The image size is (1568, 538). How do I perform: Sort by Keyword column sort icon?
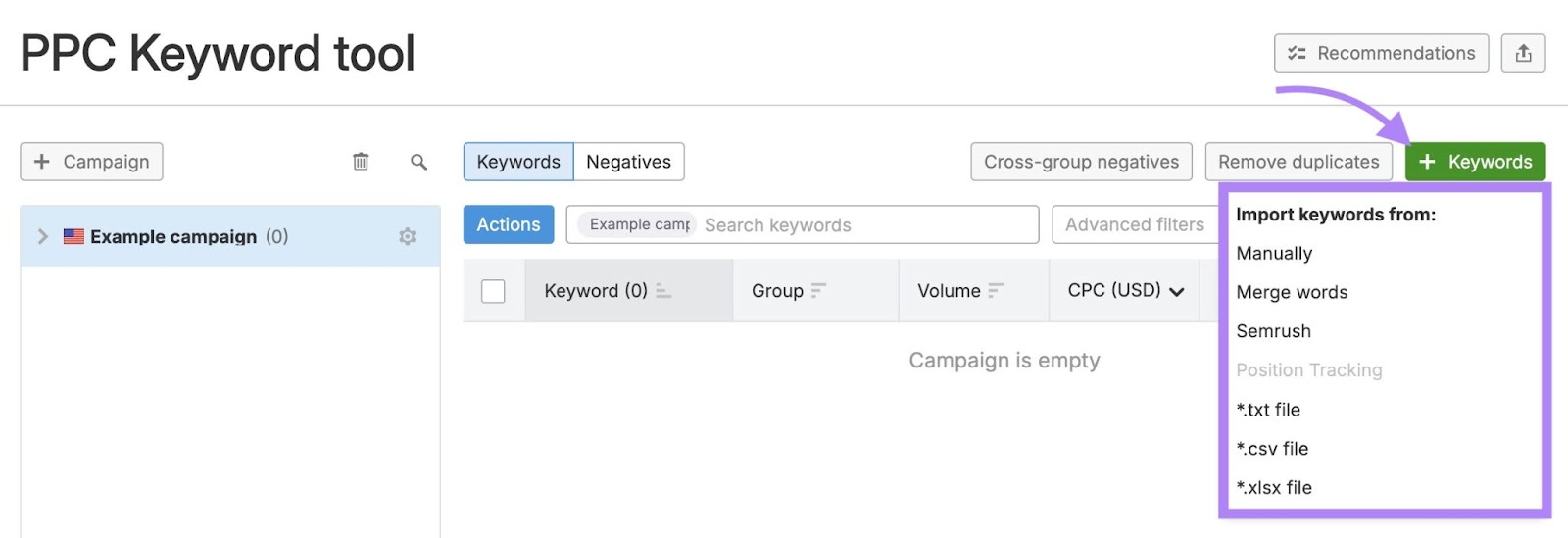663,291
